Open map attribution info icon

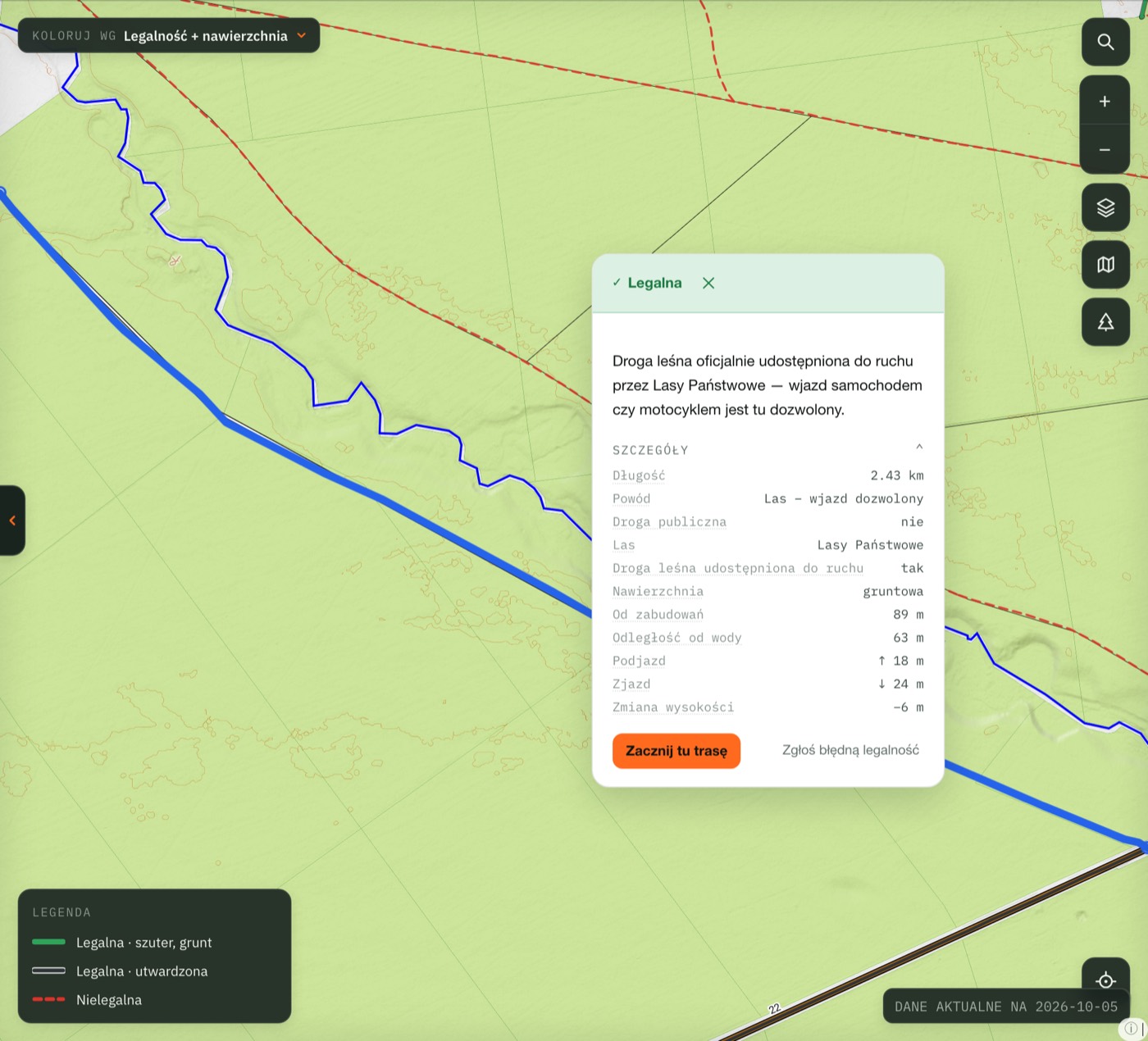pyautogui.click(x=1131, y=1028)
